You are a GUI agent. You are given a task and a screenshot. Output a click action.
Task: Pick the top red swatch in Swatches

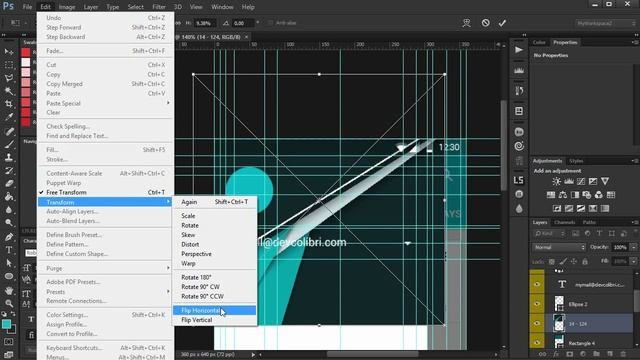pos(26,52)
